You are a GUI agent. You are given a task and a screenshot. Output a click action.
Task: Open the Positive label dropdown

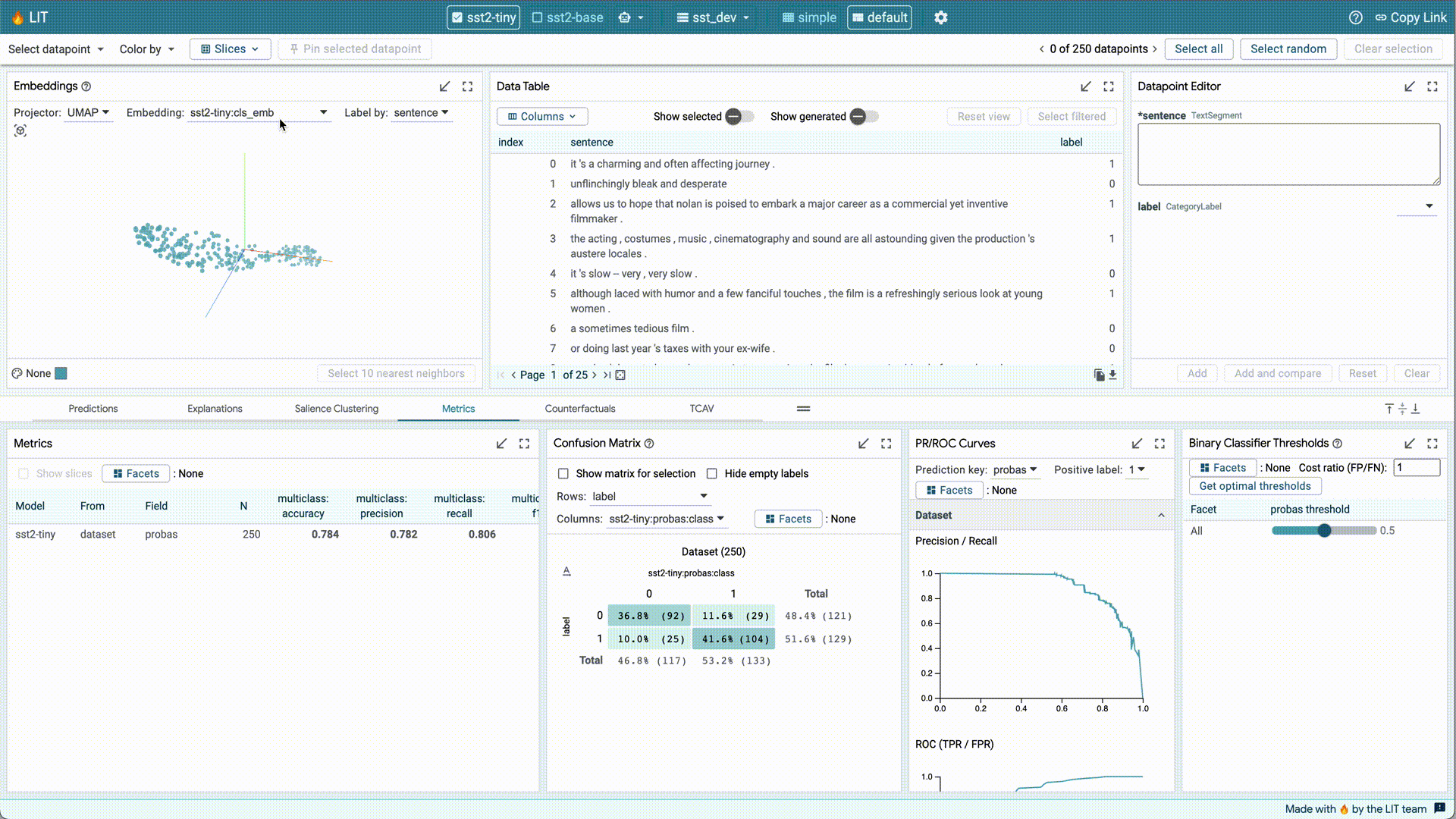click(x=1138, y=469)
